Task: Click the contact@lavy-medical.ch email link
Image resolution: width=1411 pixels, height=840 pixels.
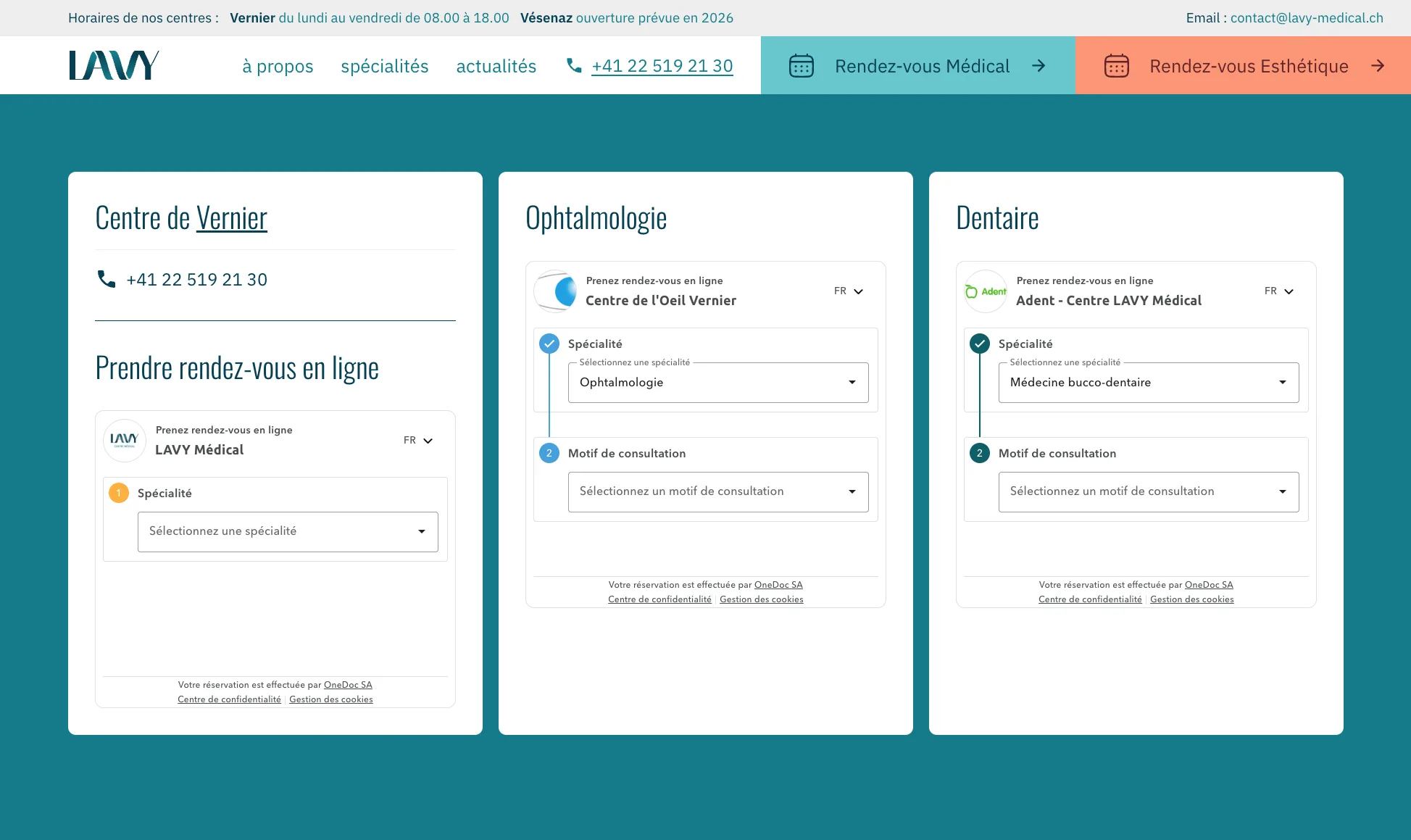Action: coord(1306,17)
